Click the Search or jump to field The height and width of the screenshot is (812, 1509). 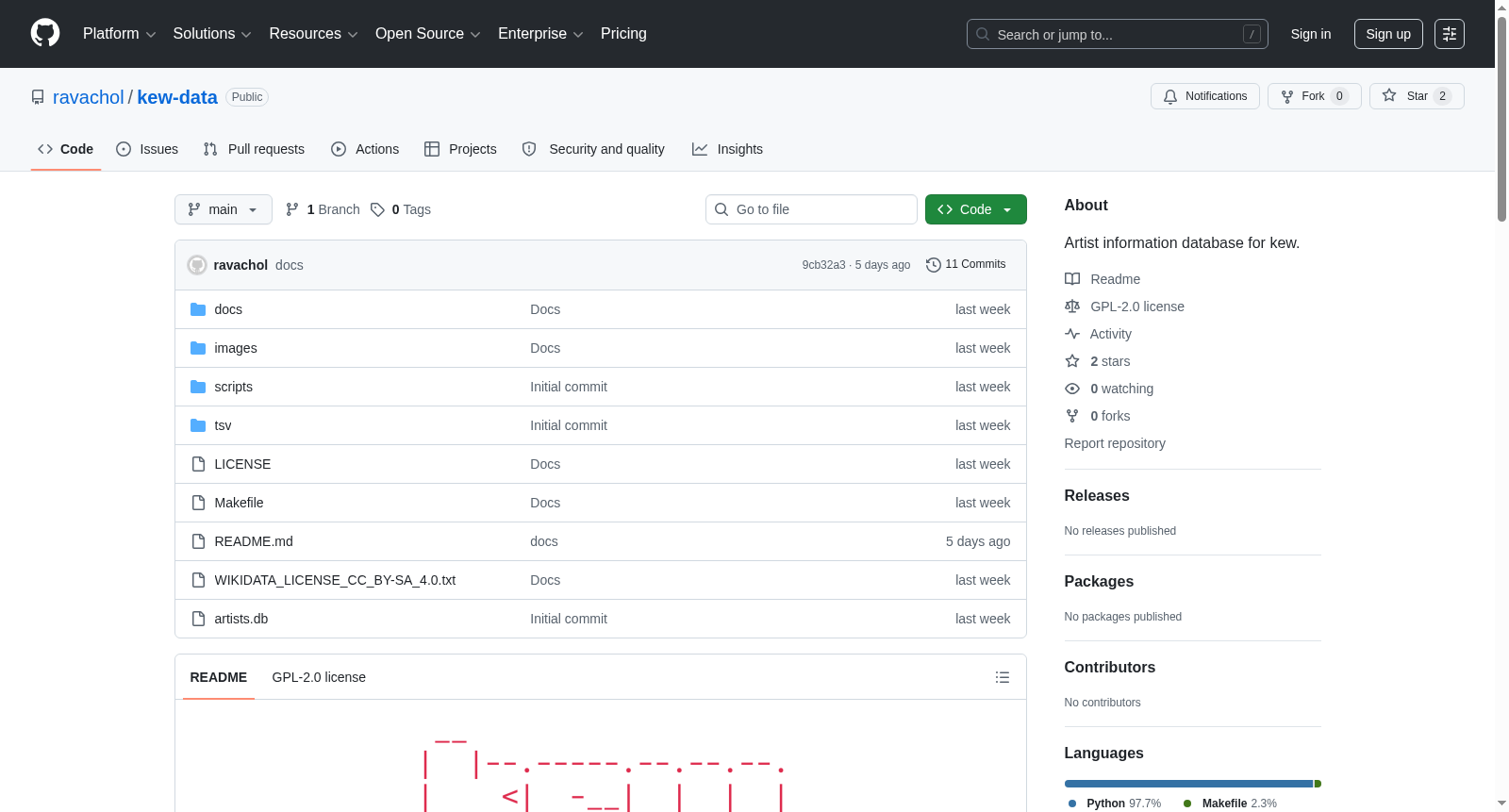tap(1118, 34)
